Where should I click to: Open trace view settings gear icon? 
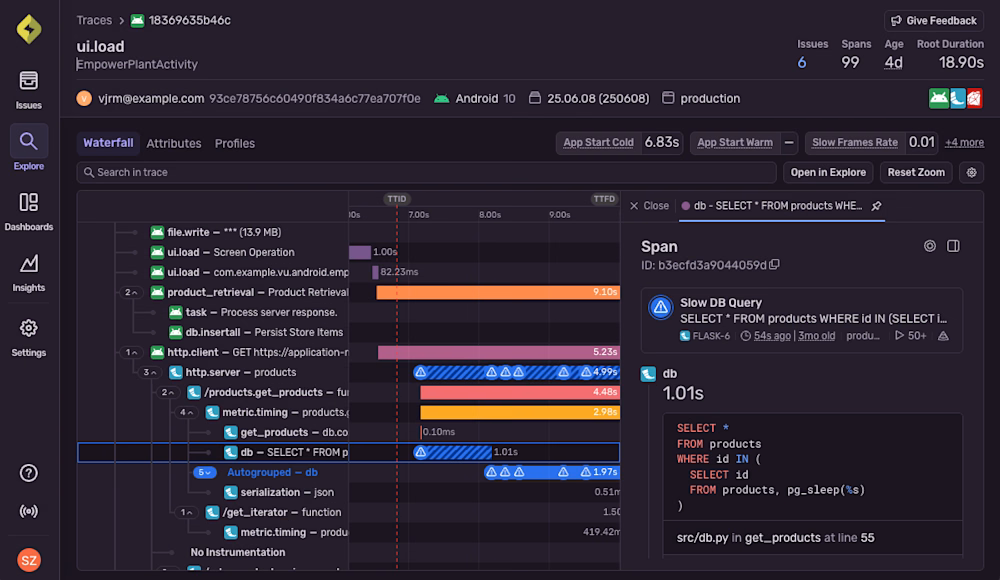pos(970,173)
